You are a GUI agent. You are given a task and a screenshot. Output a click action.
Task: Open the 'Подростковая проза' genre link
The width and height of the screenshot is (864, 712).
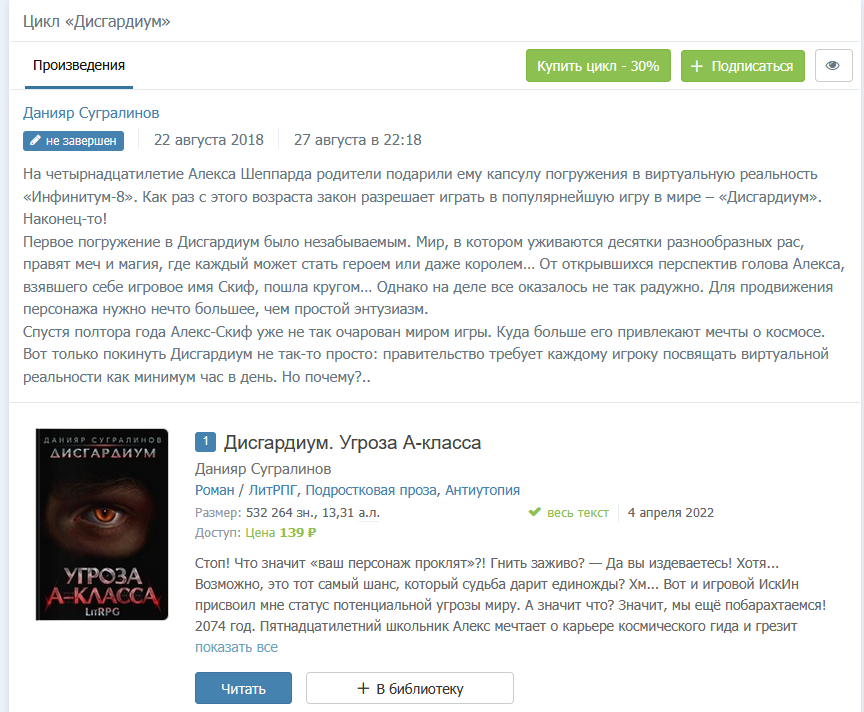pos(371,490)
